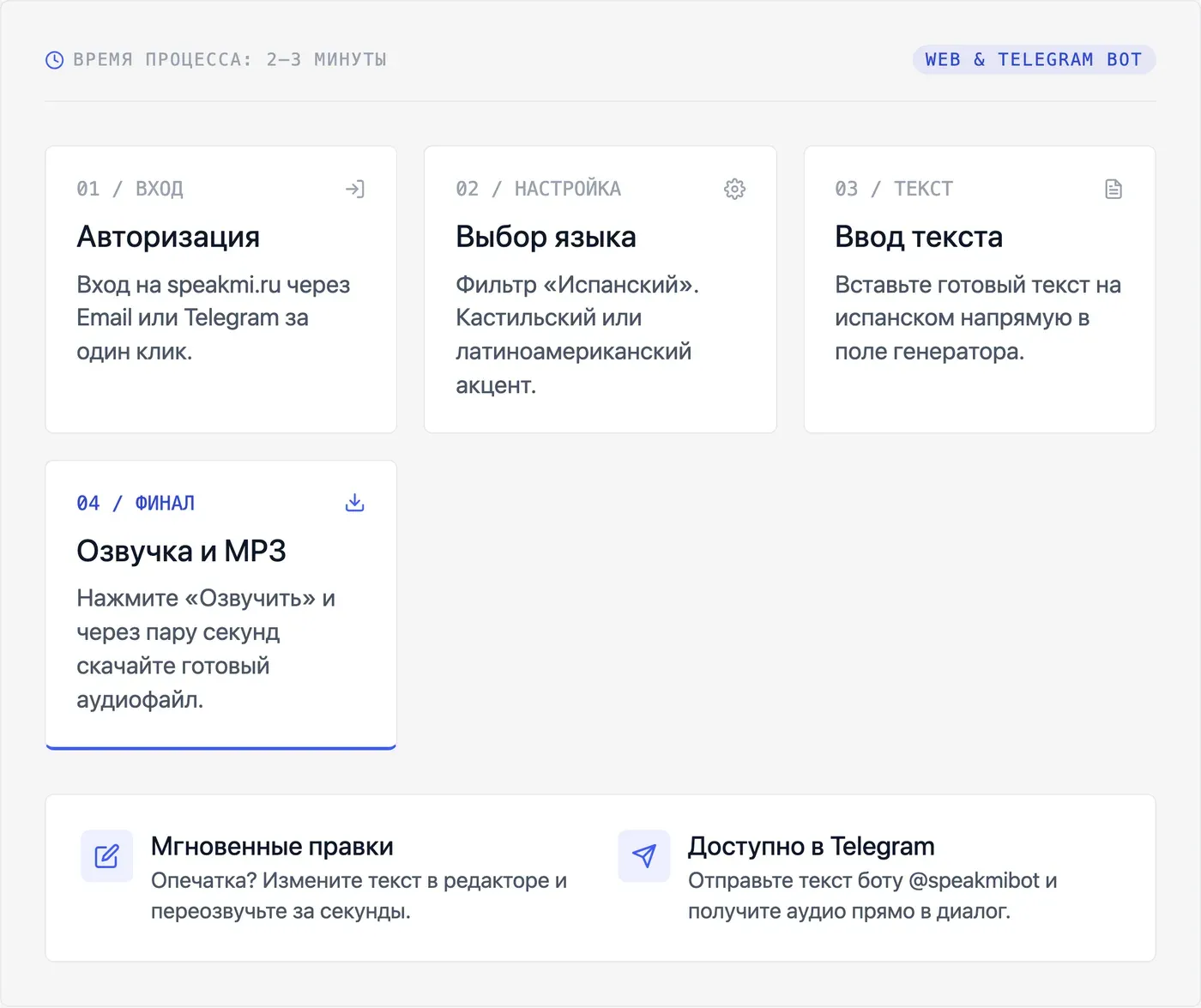This screenshot has height=1008, width=1201.
Task: Click the 02 / НАСТРОЙКА step label
Action: pos(539,189)
